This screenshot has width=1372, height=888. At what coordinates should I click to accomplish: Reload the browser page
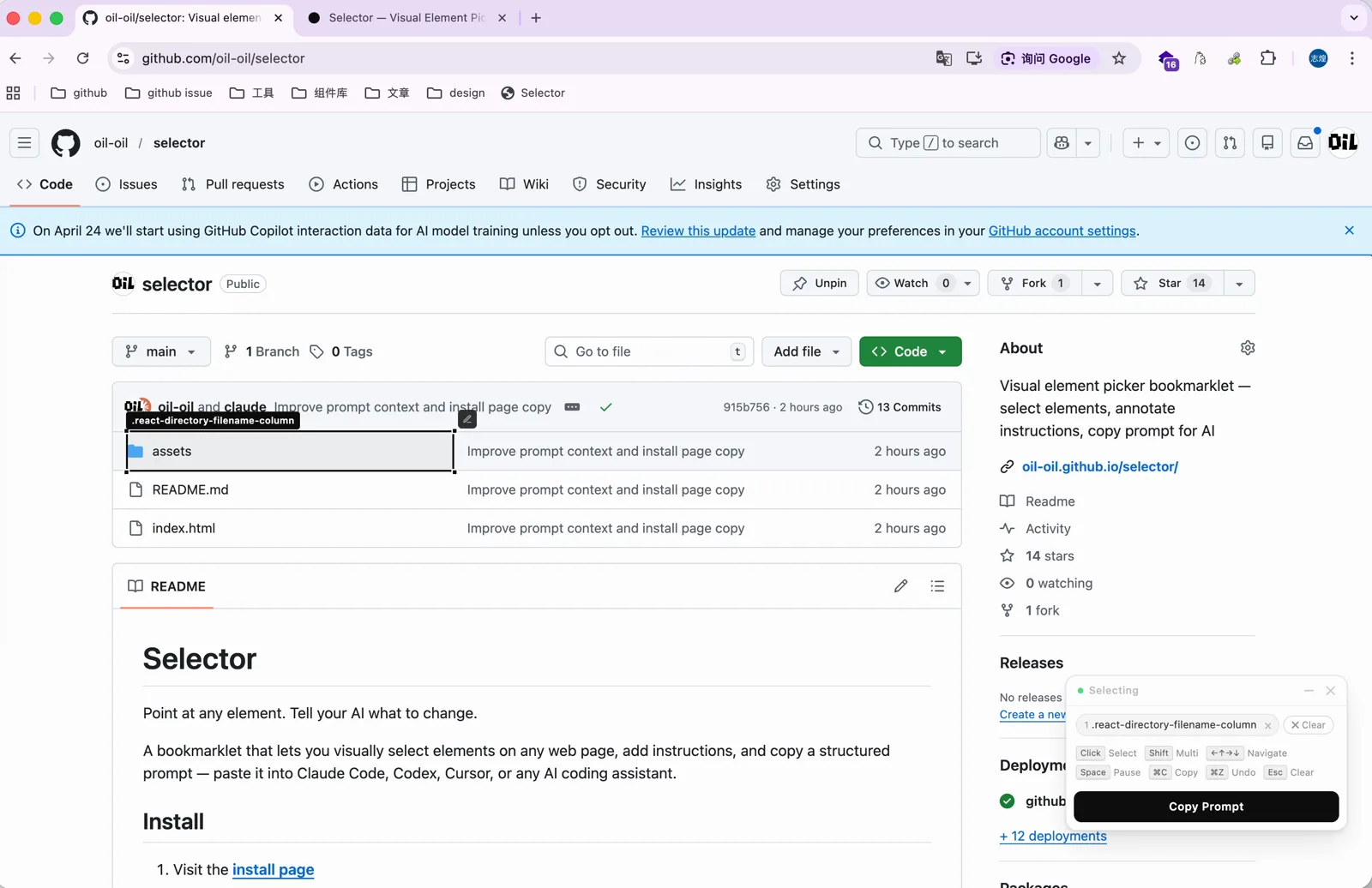coord(83,58)
